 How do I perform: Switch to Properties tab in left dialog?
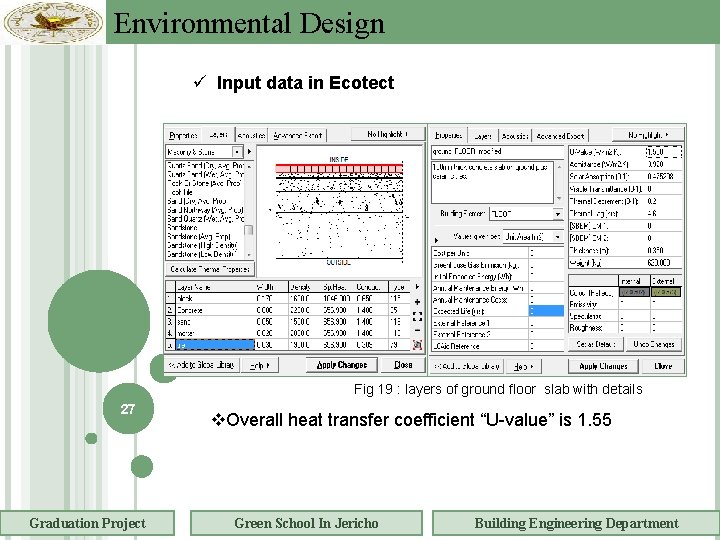coord(183,135)
